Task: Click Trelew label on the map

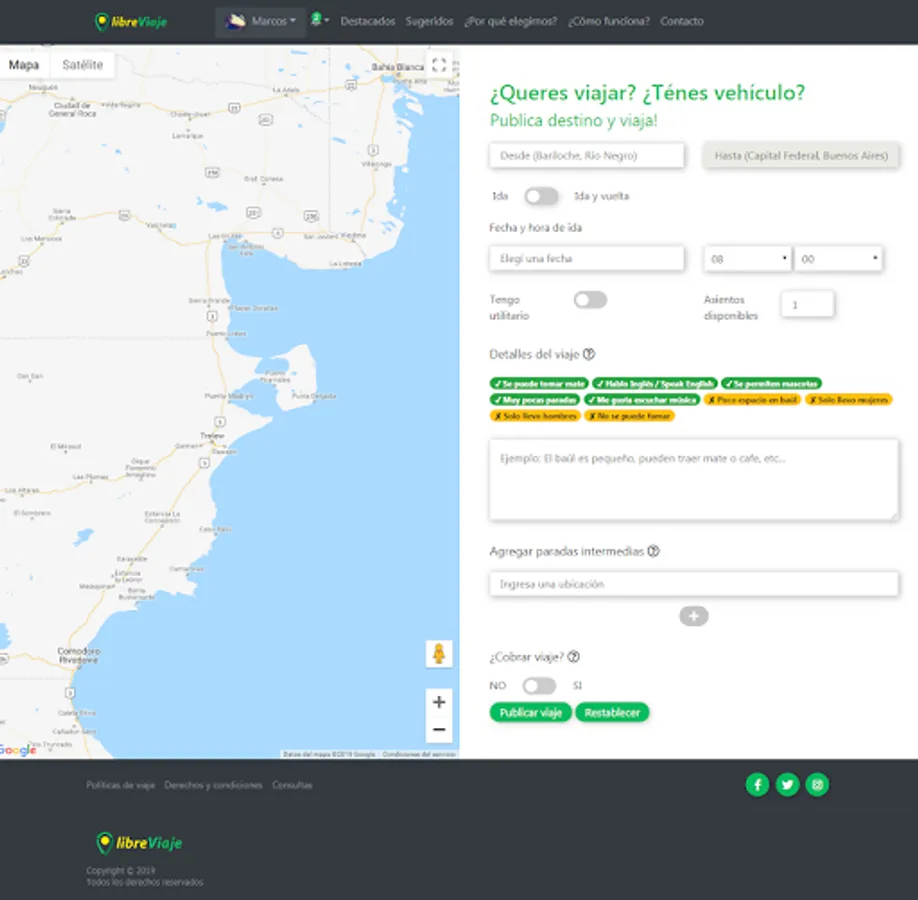Action: point(212,436)
